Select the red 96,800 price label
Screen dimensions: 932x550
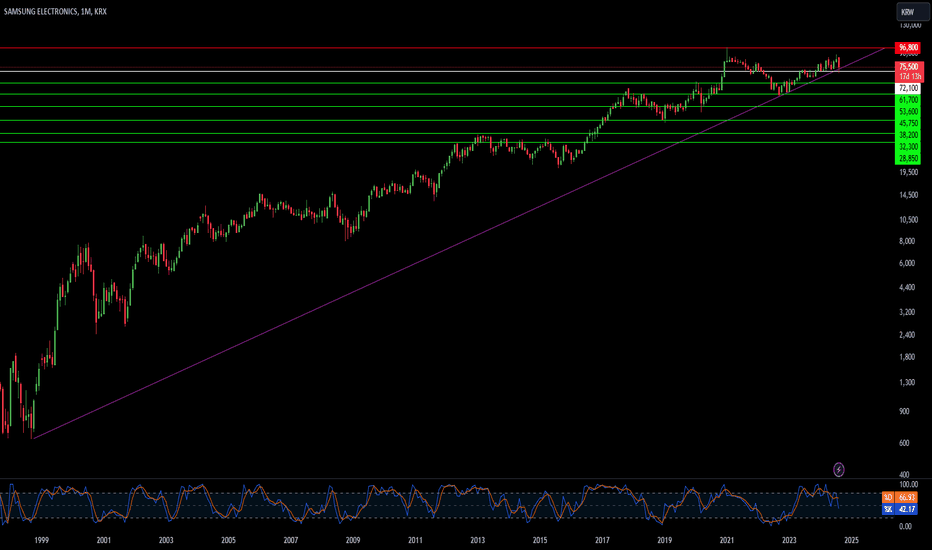click(x=908, y=48)
